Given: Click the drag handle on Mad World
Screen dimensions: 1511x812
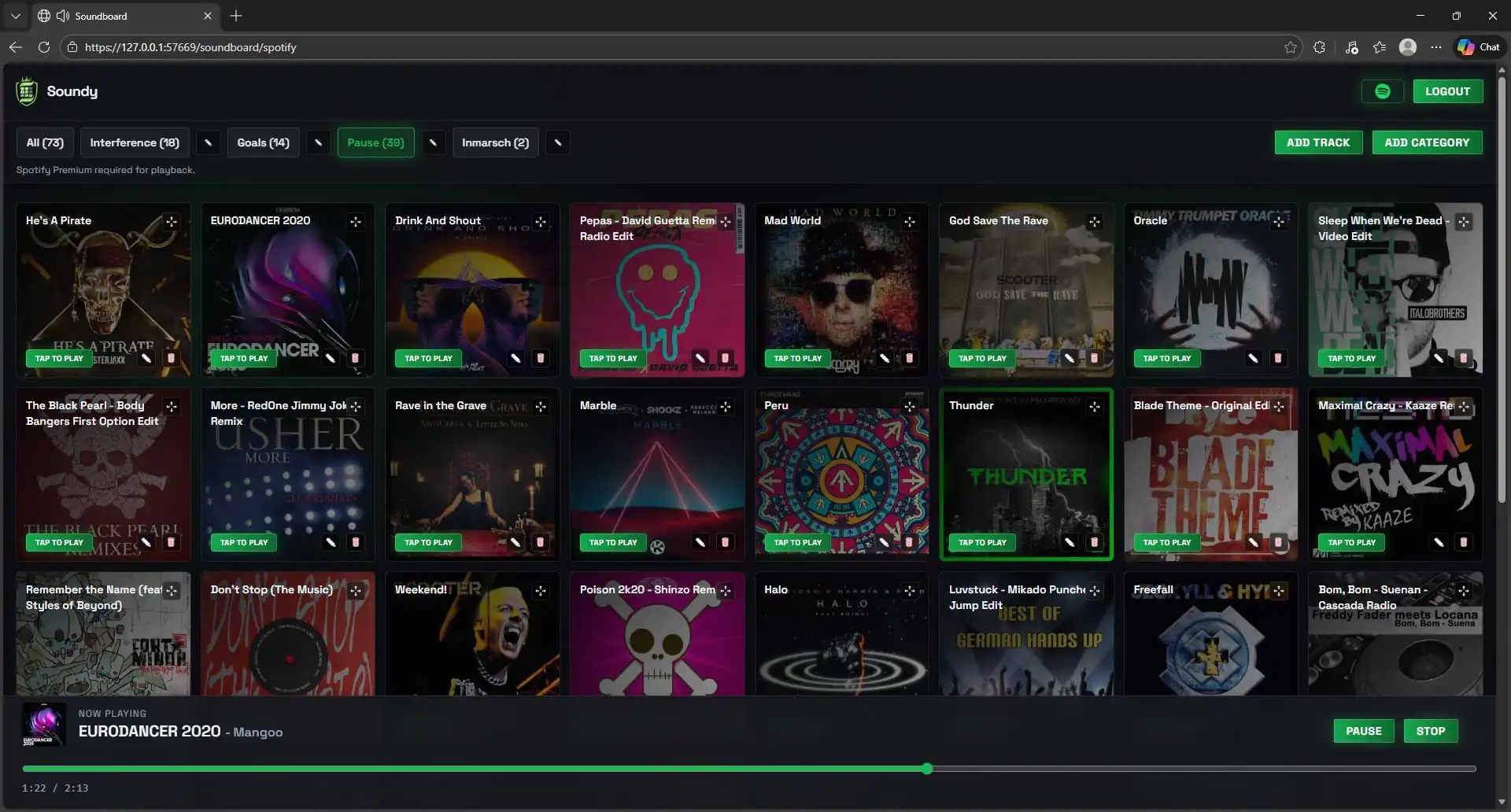Looking at the screenshot, I should pos(910,222).
